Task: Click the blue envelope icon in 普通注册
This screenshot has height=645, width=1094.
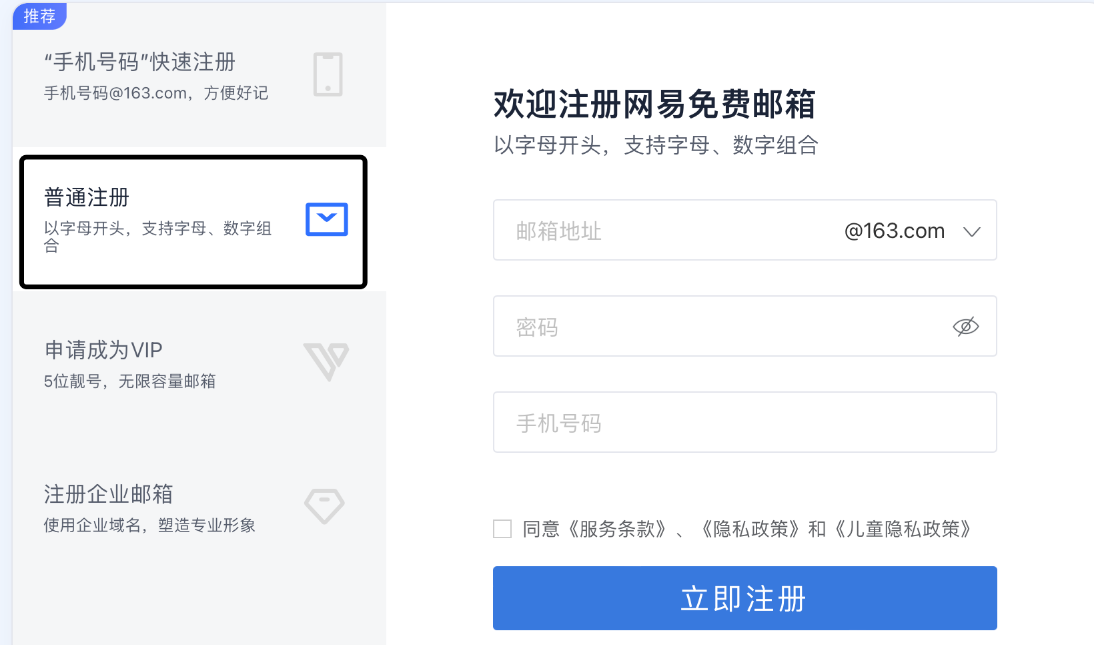Action: [x=327, y=218]
